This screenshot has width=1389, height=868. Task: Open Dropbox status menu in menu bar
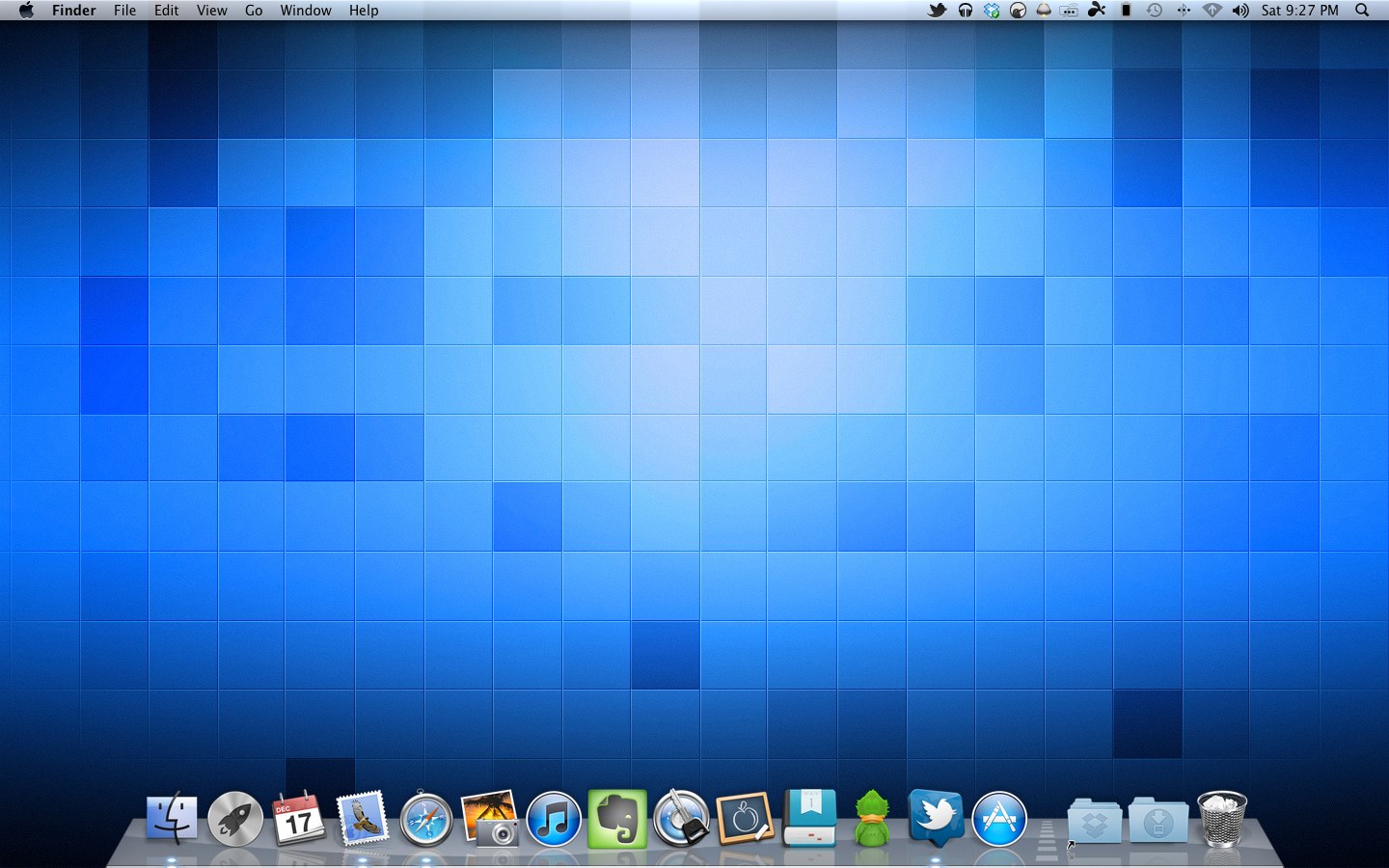pos(992,10)
